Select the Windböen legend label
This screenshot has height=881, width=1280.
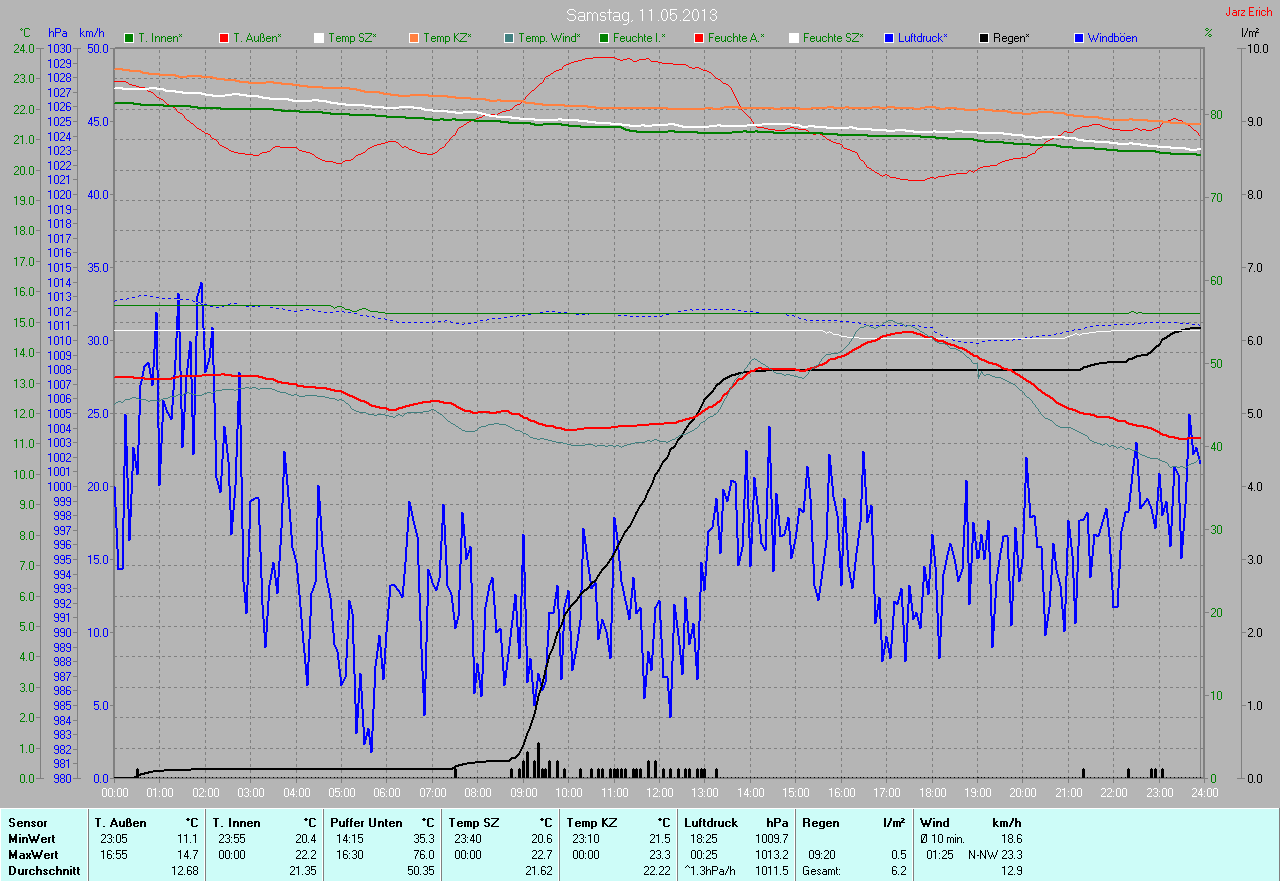[1112, 38]
